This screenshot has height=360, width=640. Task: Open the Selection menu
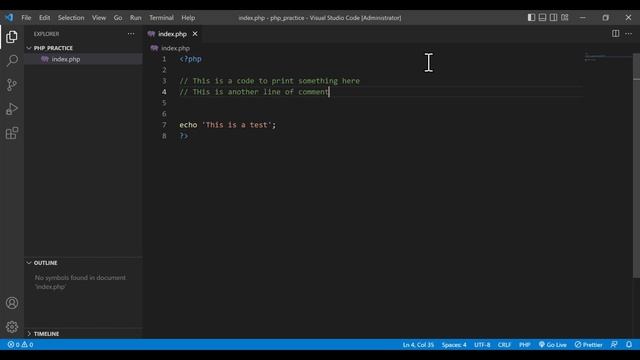71,18
